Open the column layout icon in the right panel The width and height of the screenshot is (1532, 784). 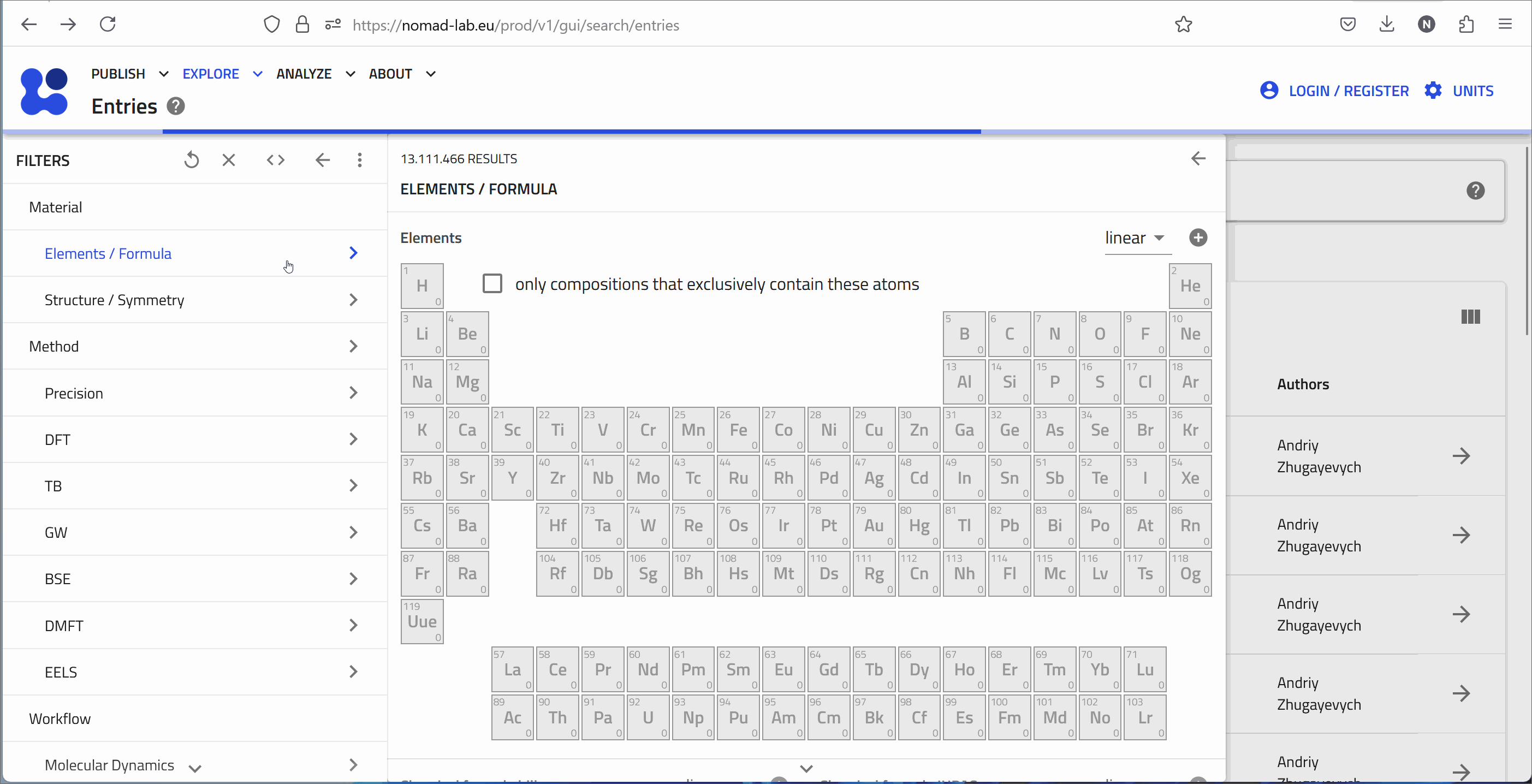pos(1470,317)
